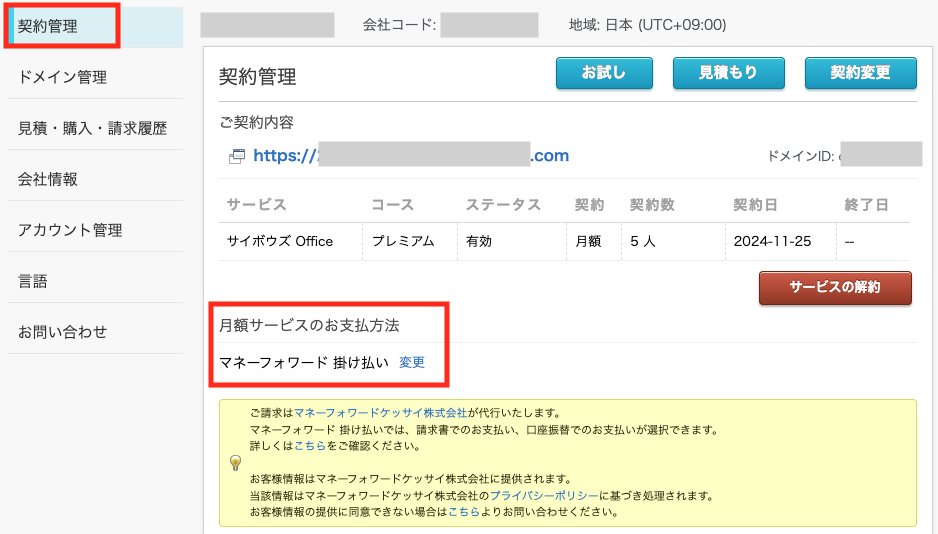938x534 pixels.
Task: Open アカウント管理 in the sidebar
Action: (x=70, y=230)
